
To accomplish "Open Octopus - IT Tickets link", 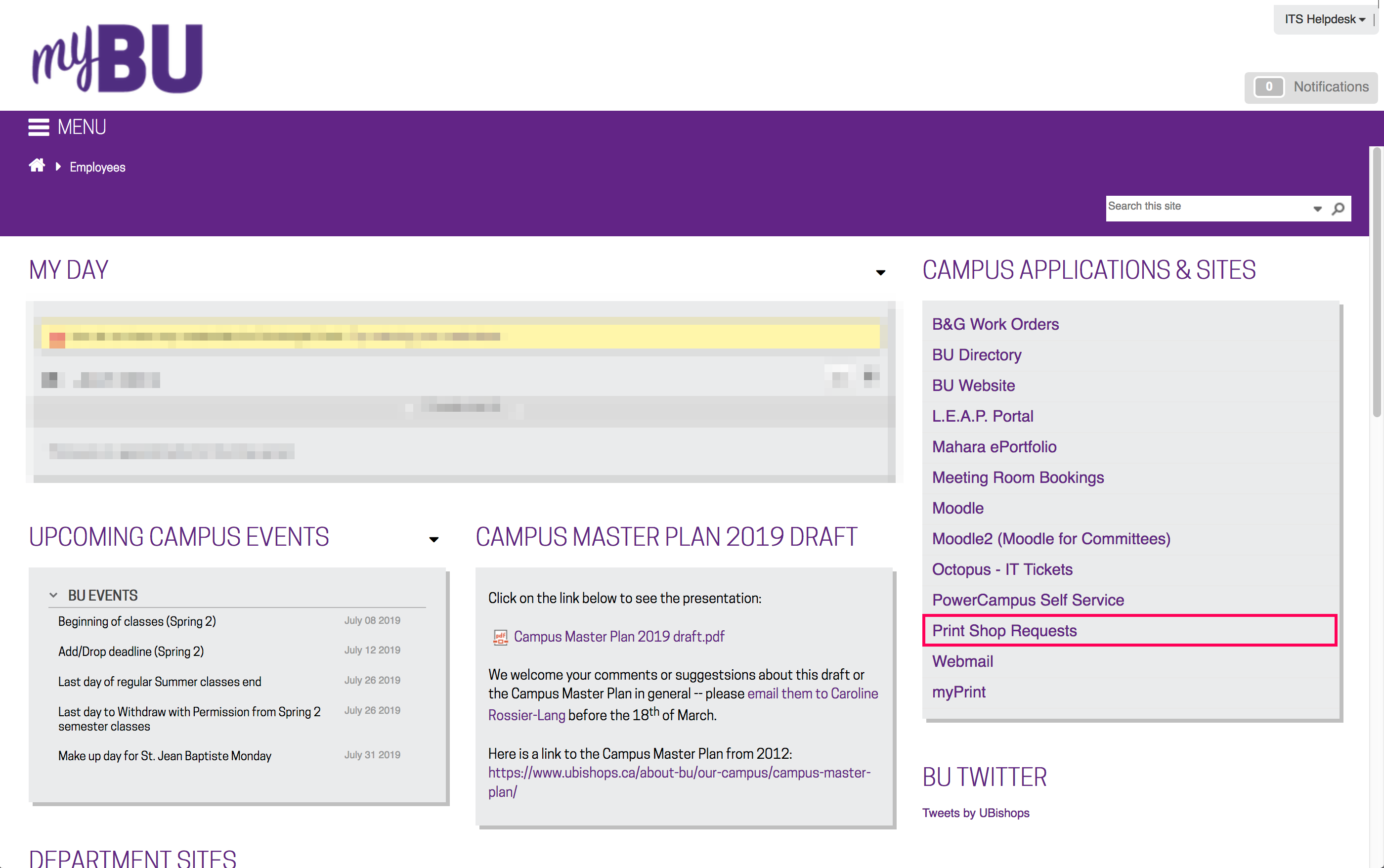I will pos(1002,569).
